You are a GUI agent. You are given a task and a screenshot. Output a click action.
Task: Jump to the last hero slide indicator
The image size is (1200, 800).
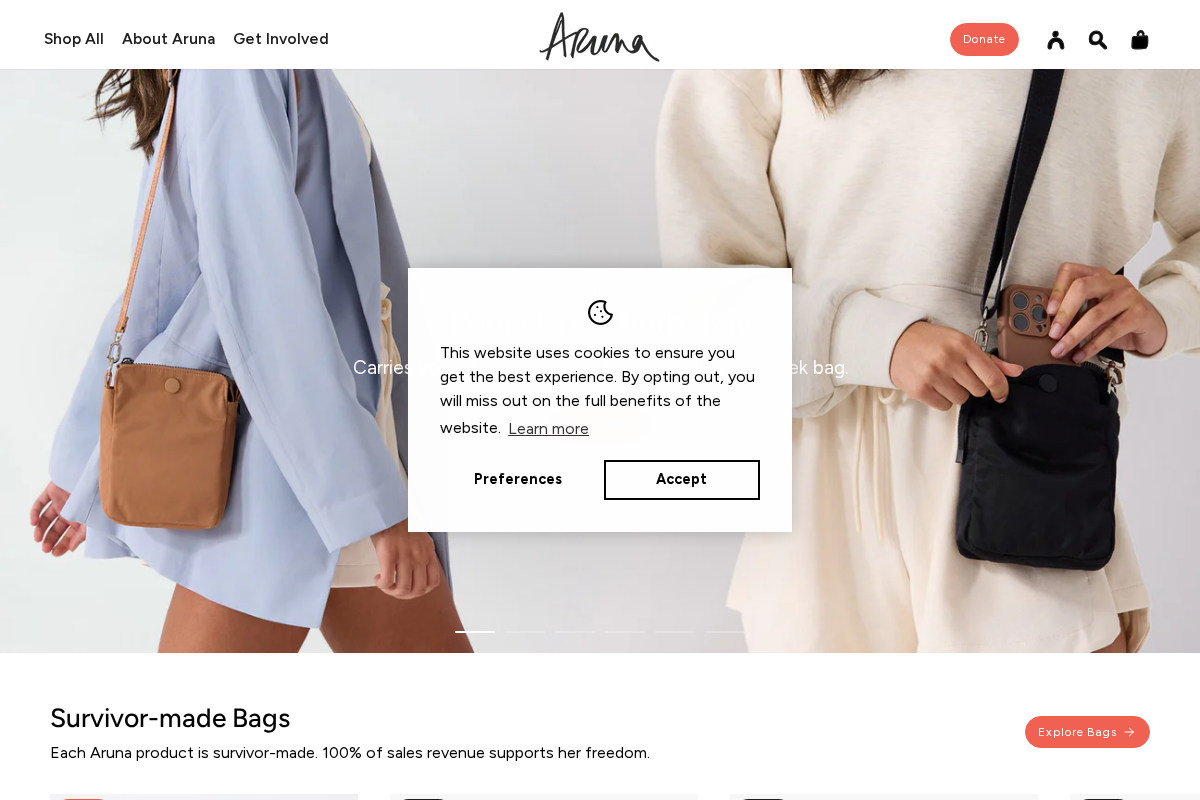pos(725,632)
